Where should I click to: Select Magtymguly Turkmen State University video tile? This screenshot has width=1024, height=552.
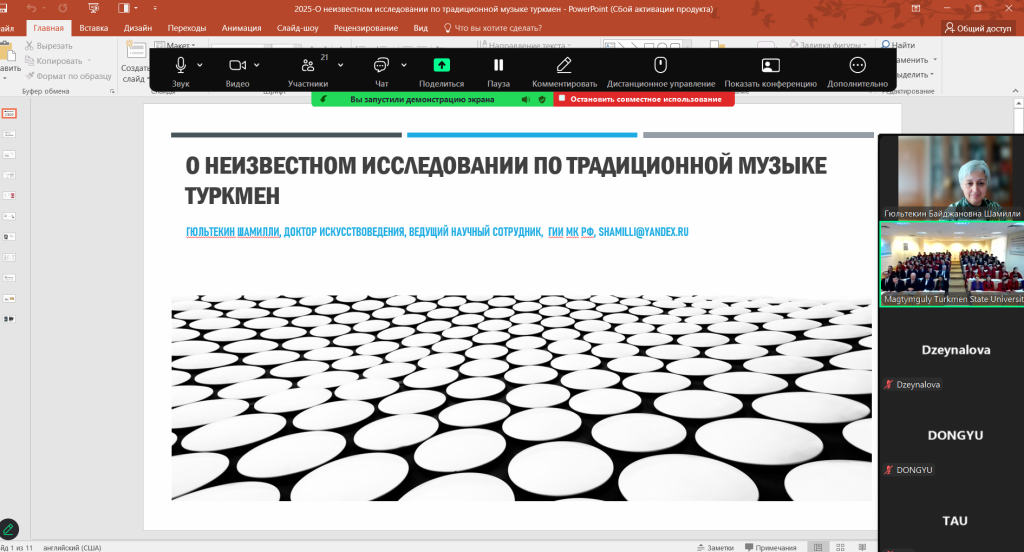tap(952, 264)
